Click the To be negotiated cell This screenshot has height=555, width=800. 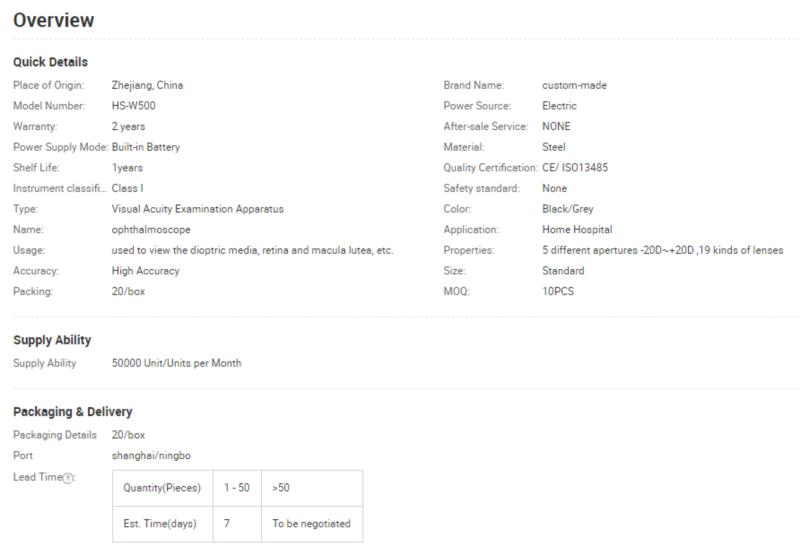(312, 524)
